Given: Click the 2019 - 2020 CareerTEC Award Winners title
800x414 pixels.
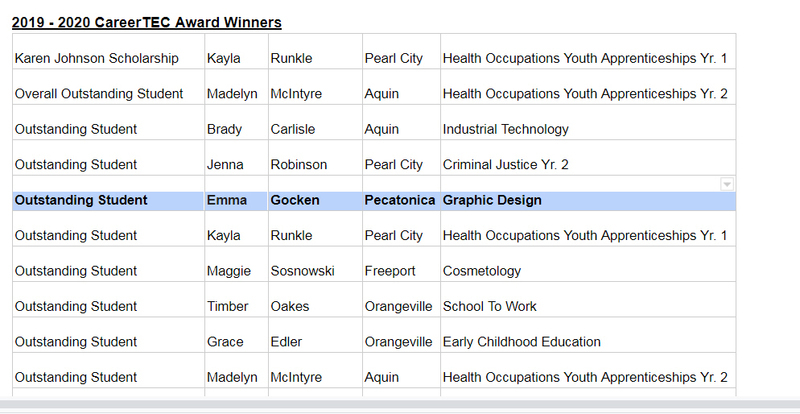Looking at the screenshot, I should coord(146,22).
